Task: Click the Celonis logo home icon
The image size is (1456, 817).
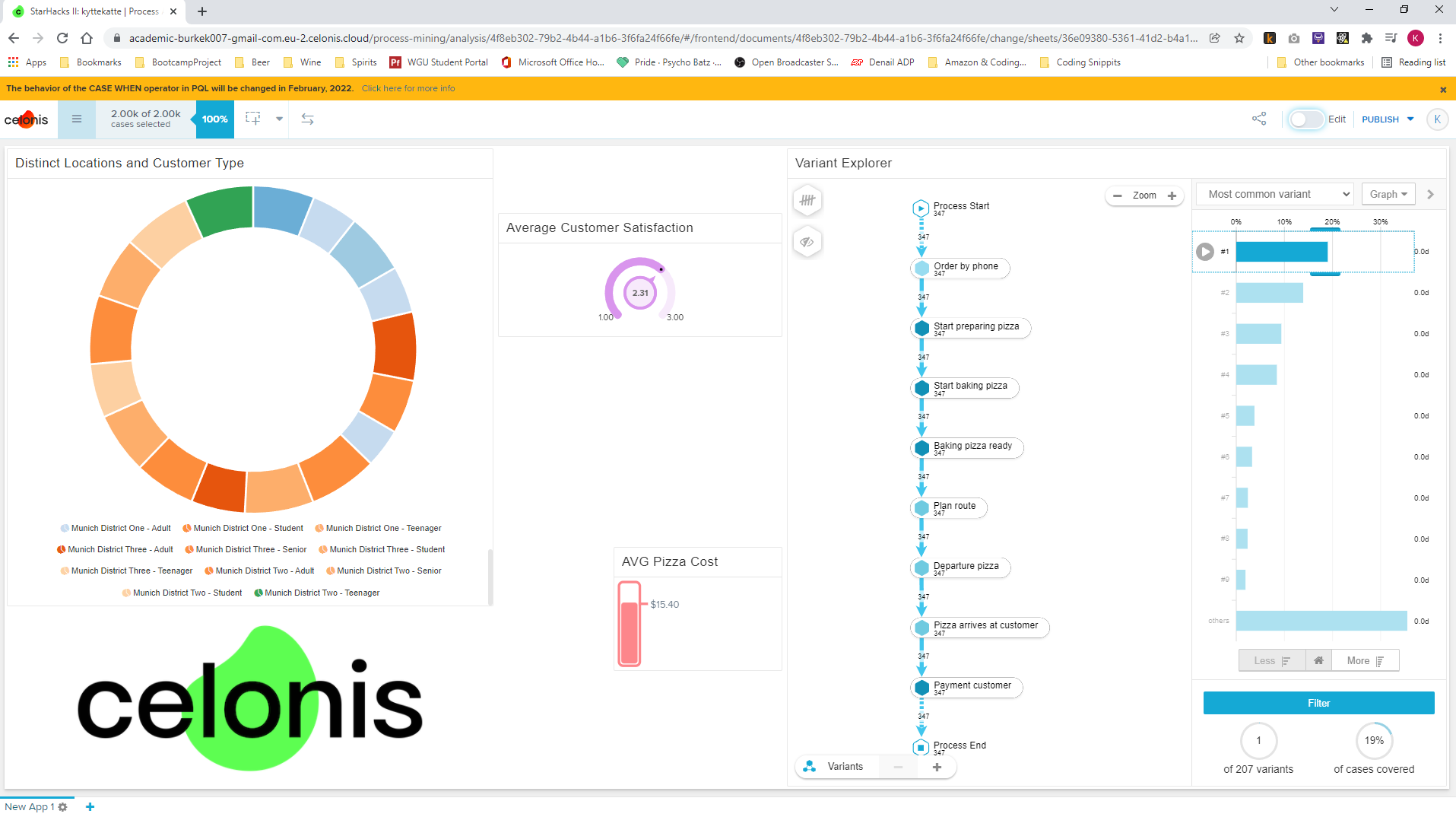Action: (27, 119)
